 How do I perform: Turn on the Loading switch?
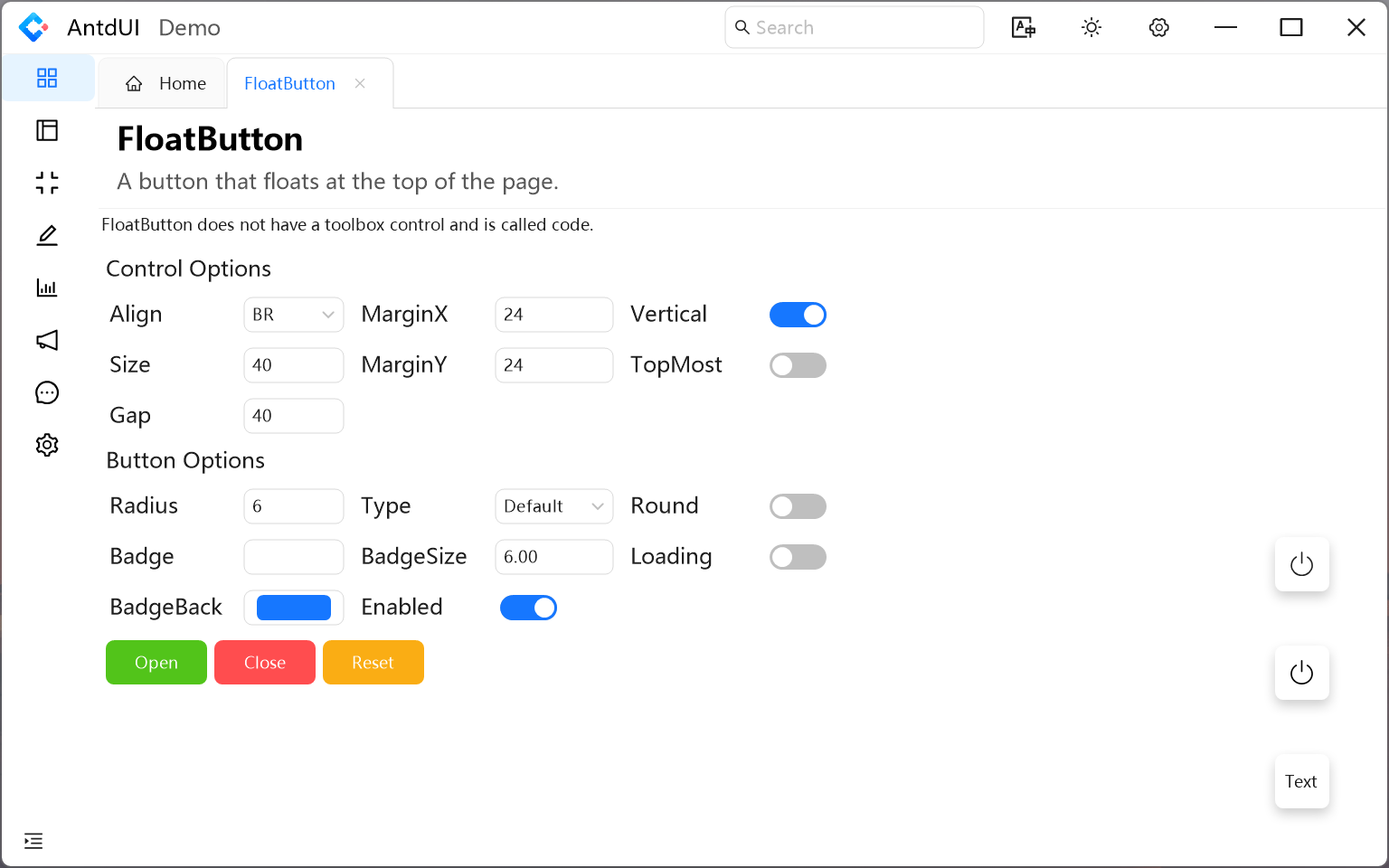(x=798, y=557)
